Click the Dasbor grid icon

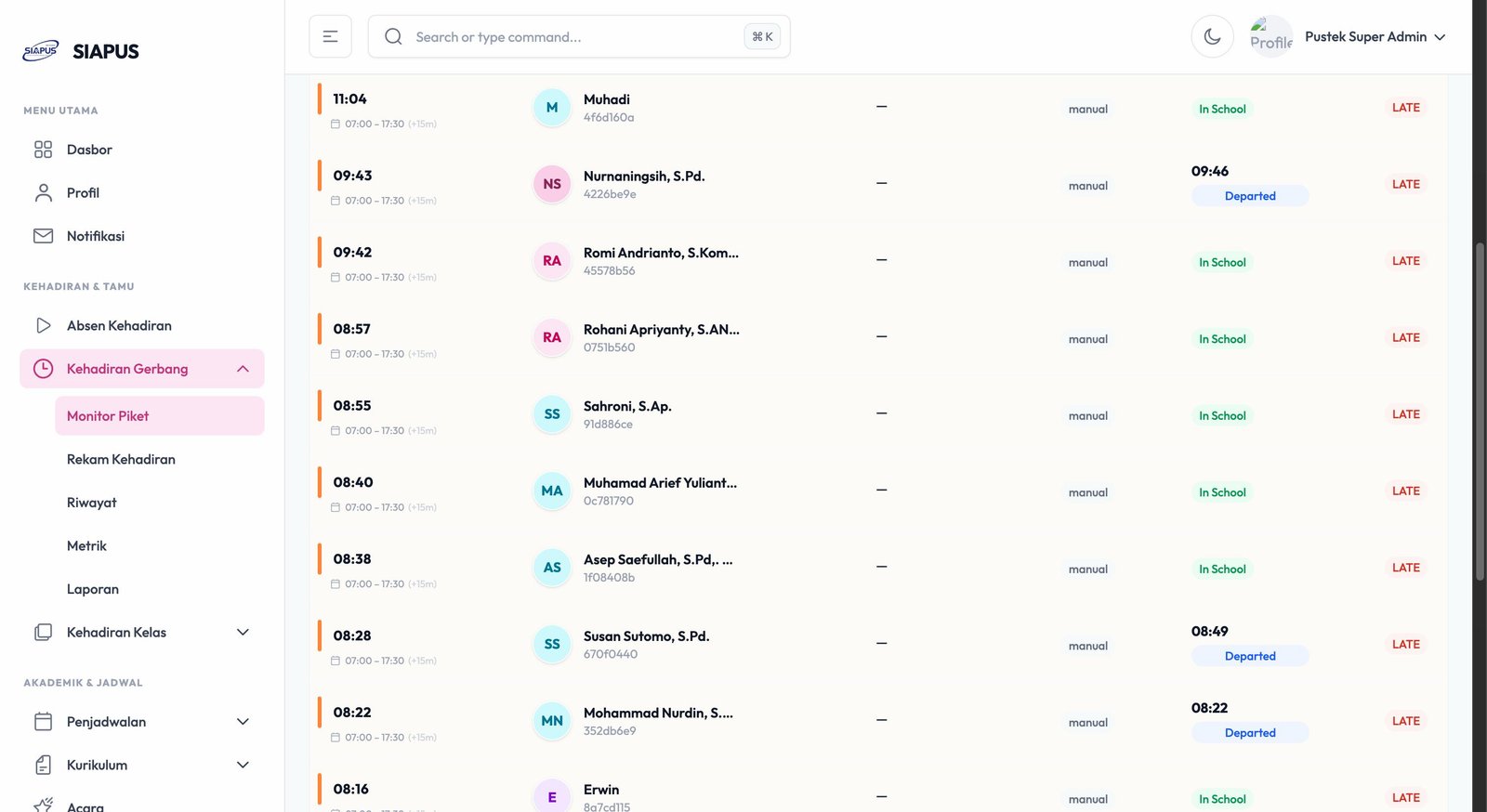pyautogui.click(x=43, y=150)
